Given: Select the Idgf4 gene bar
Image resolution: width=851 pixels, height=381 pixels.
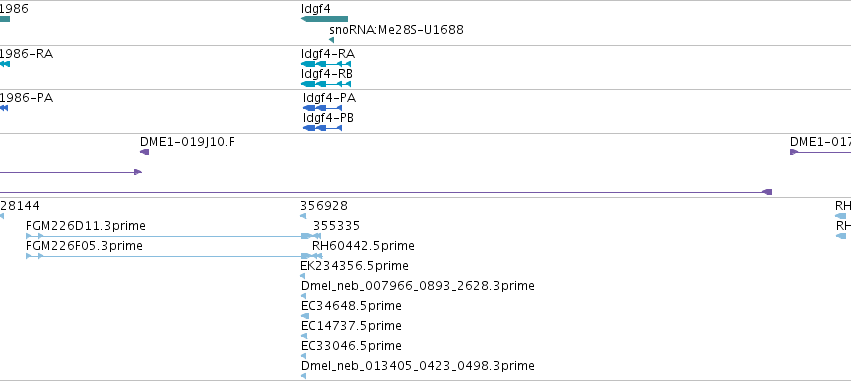Looking at the screenshot, I should tap(325, 19).
